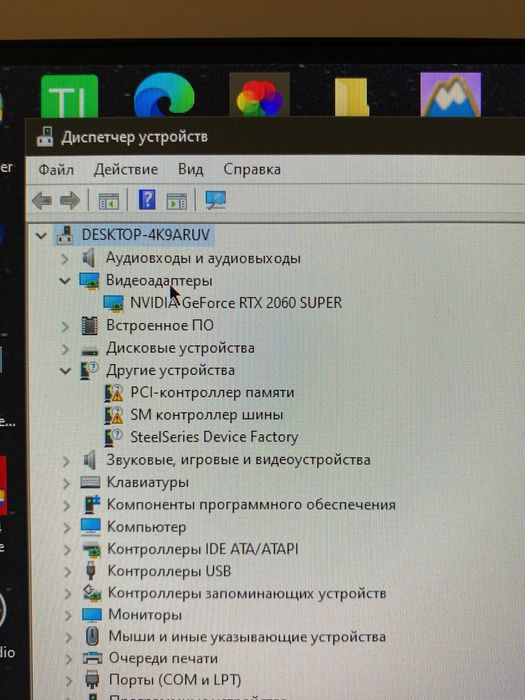Click the icon beside Компоненты программного обеспечения
Viewport: 525px width, 700px height.
(x=92, y=504)
